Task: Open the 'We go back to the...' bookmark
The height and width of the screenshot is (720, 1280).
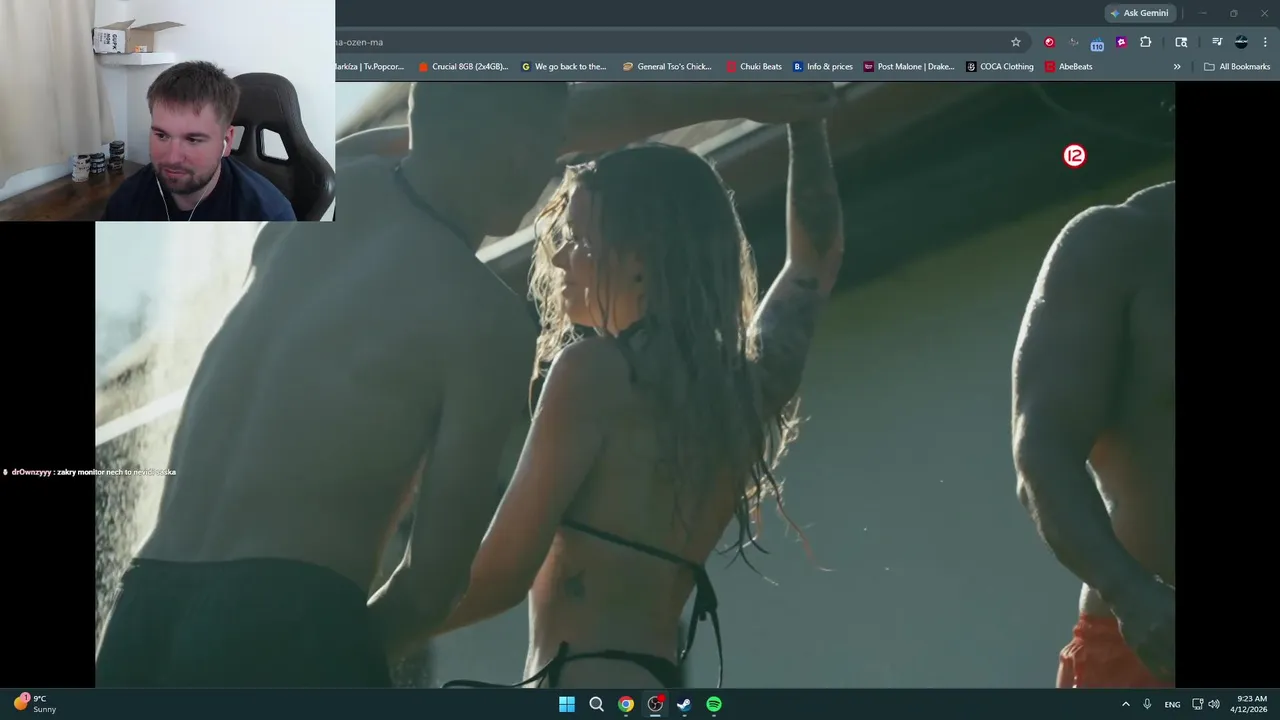Action: click(564, 67)
